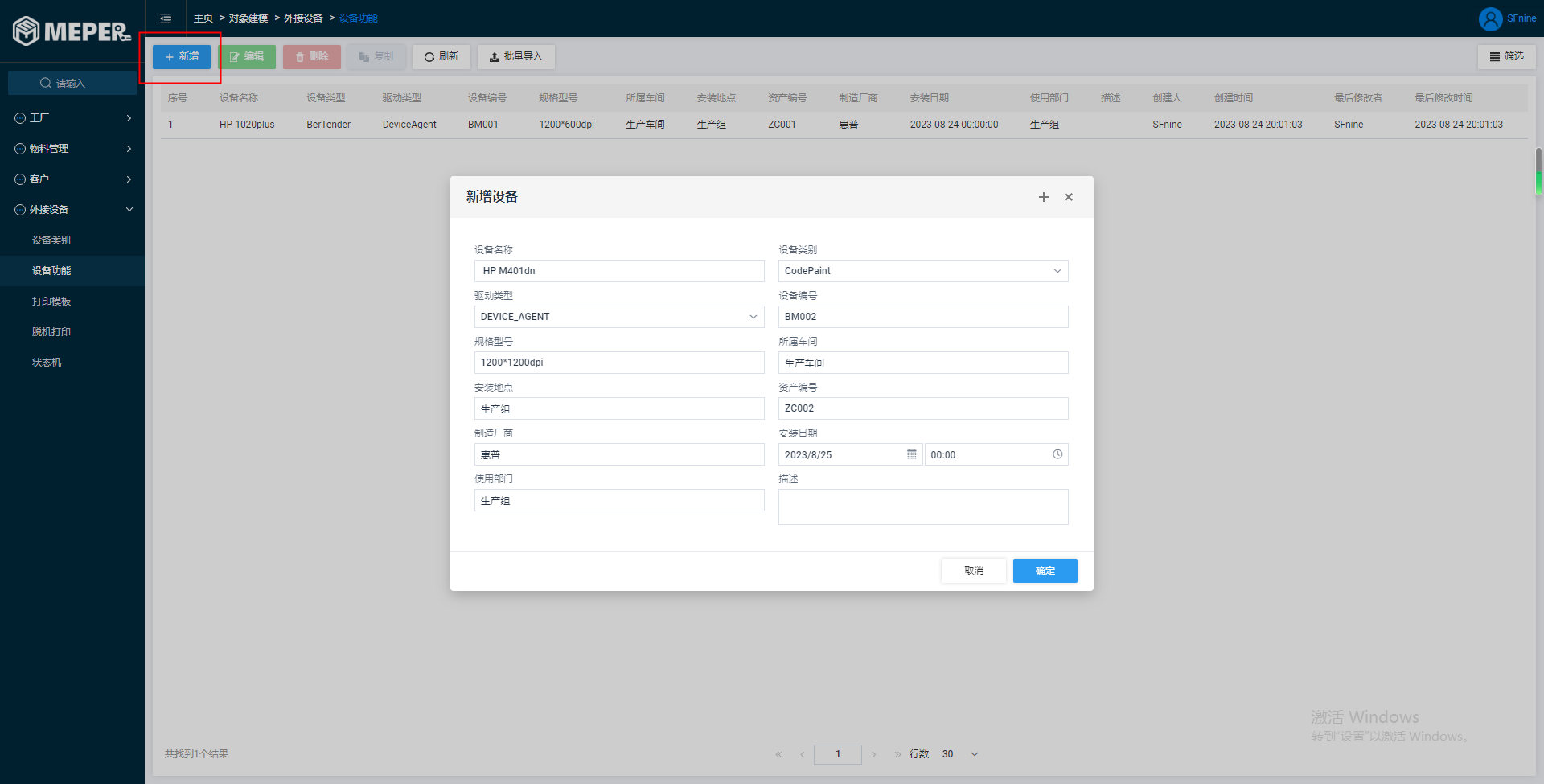Open the rows-per-page 30 dropdown

960,754
